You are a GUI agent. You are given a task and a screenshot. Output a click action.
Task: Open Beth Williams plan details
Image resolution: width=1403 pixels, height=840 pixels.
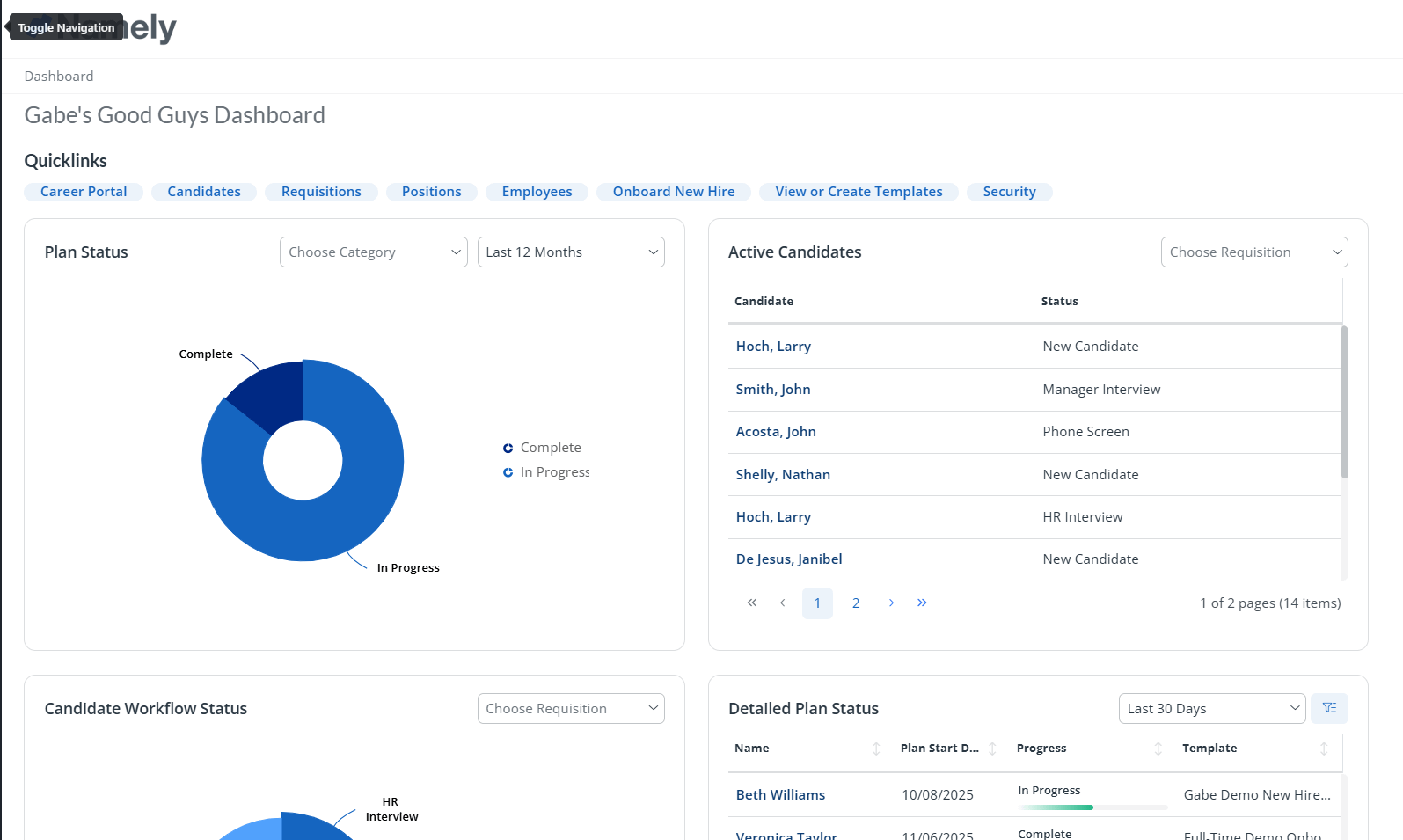[x=780, y=795]
